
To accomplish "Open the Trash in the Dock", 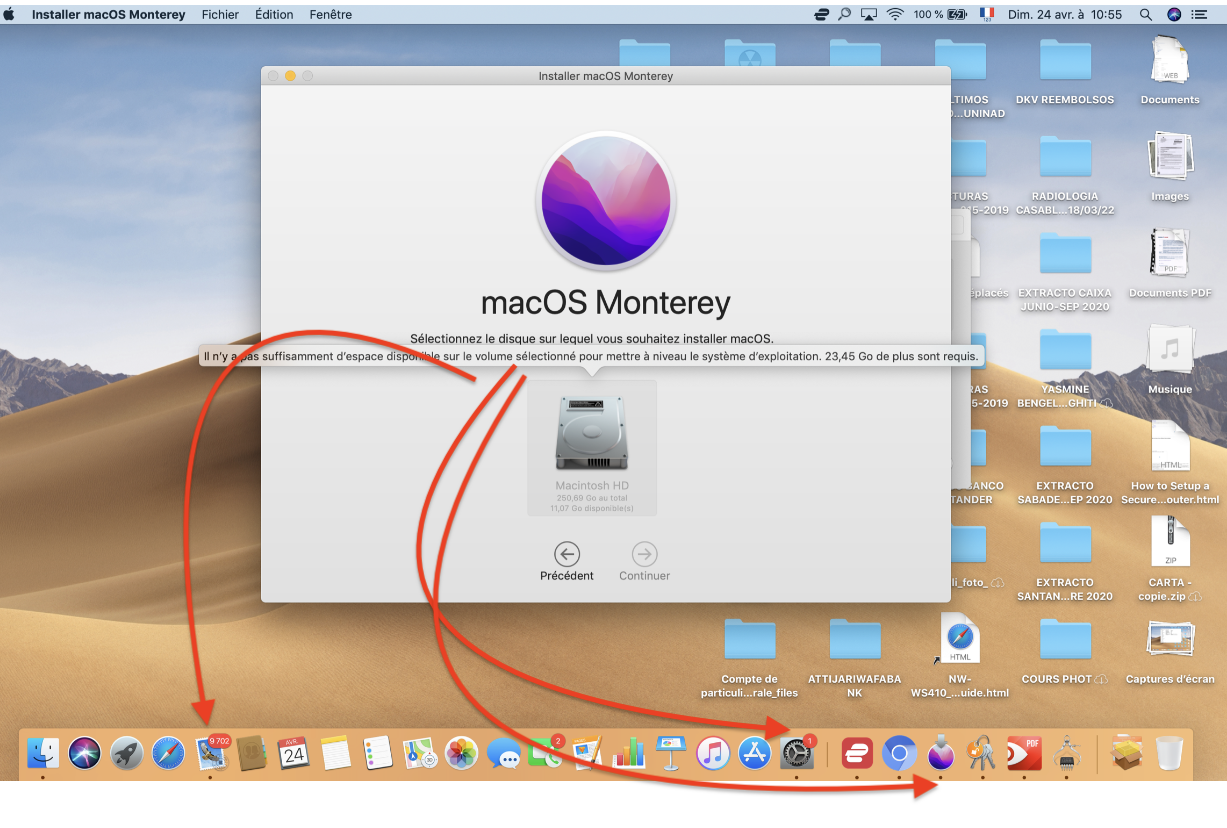I will tap(1169, 753).
